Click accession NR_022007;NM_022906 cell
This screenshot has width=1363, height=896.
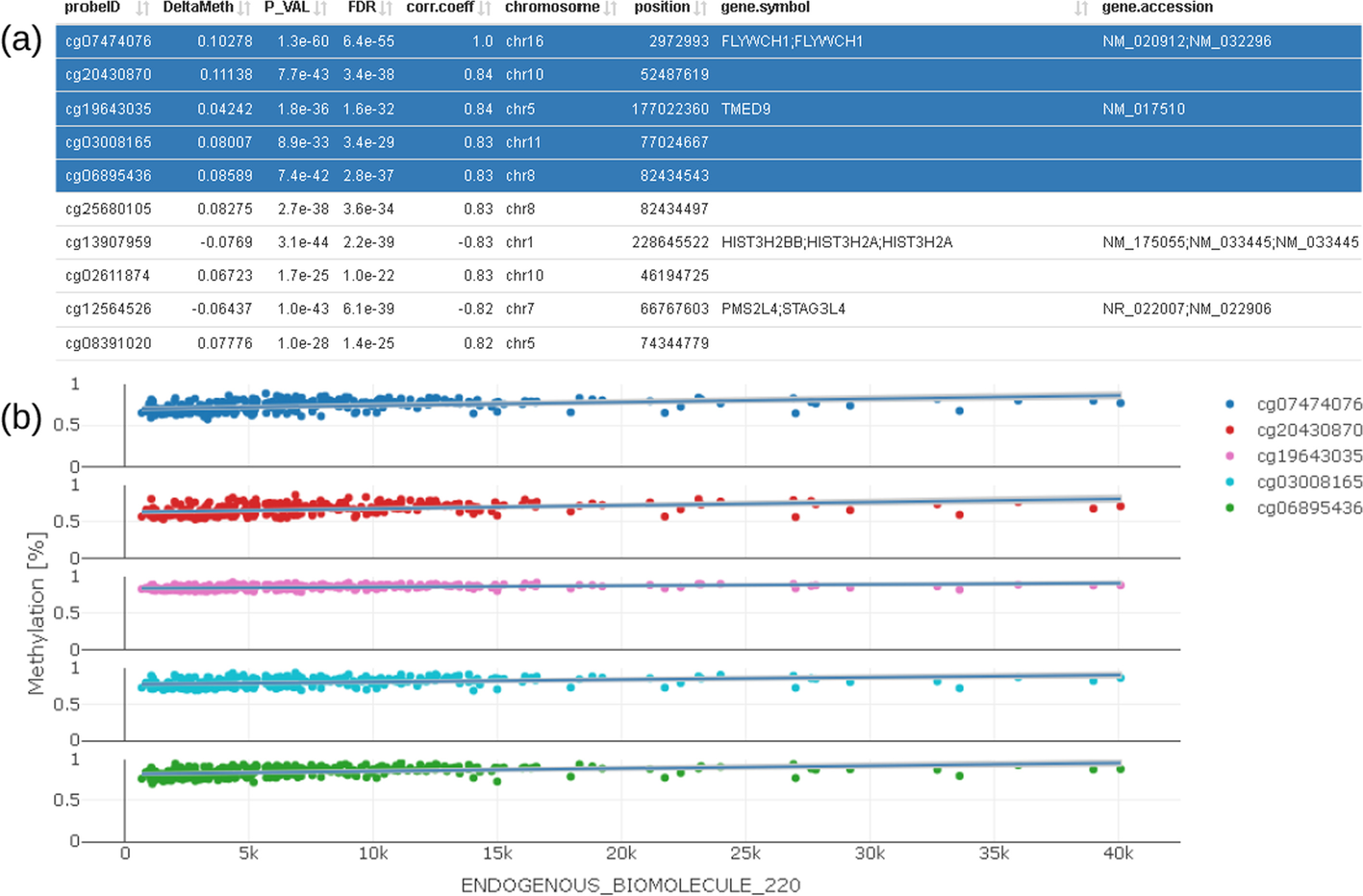pyautogui.click(x=1187, y=310)
